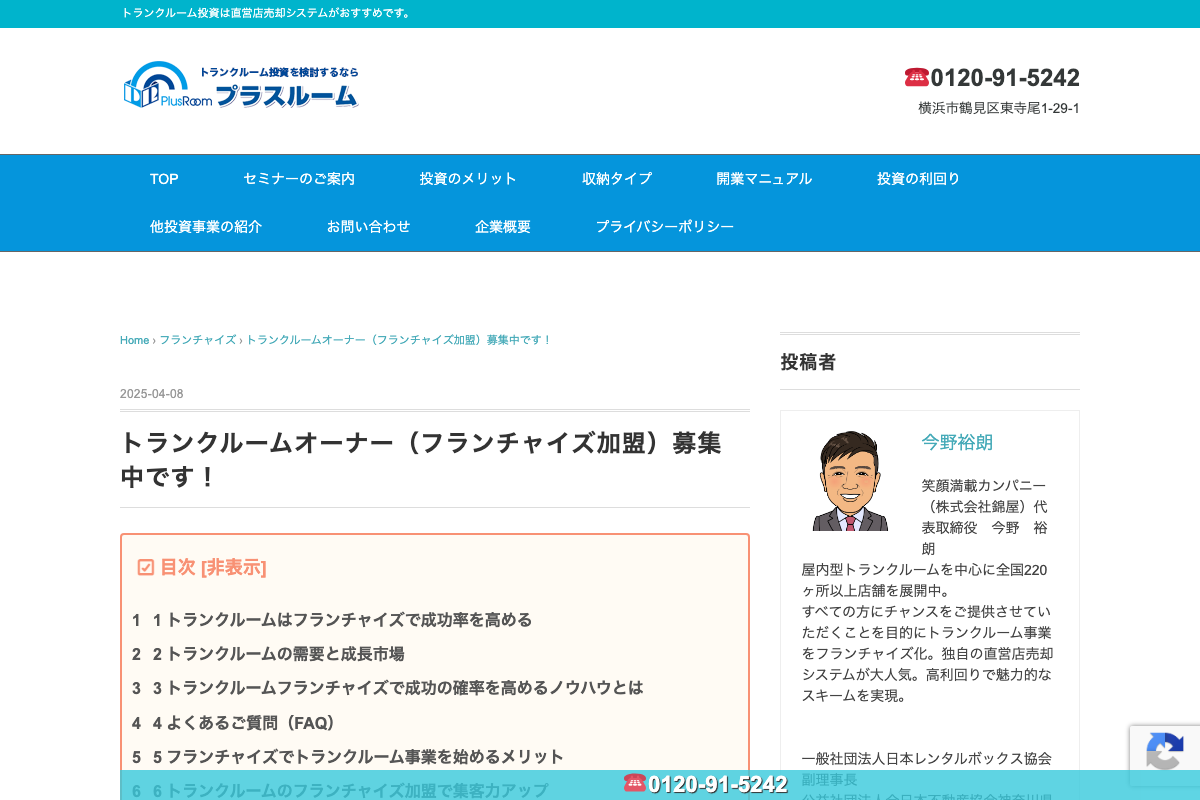1200x800 pixels.
Task: Open プライバシーポリシー menu item
Action: [665, 227]
